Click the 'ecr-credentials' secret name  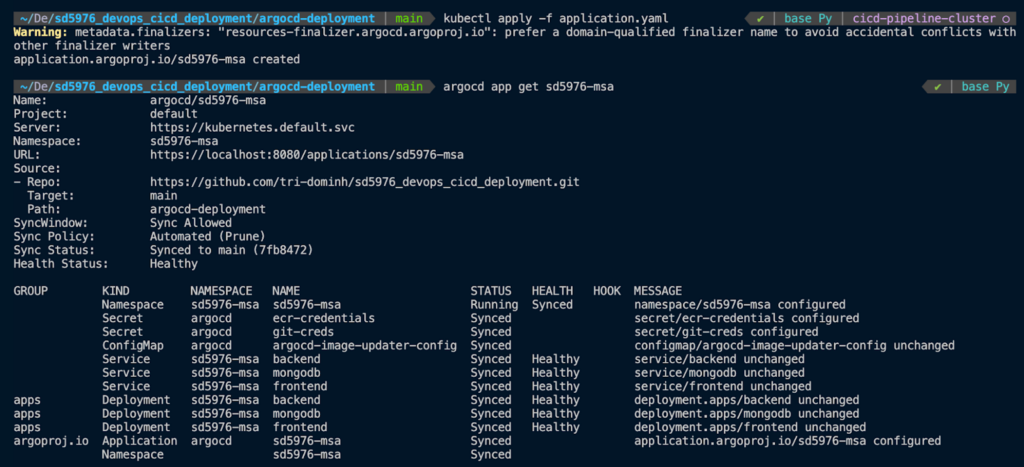click(x=324, y=318)
